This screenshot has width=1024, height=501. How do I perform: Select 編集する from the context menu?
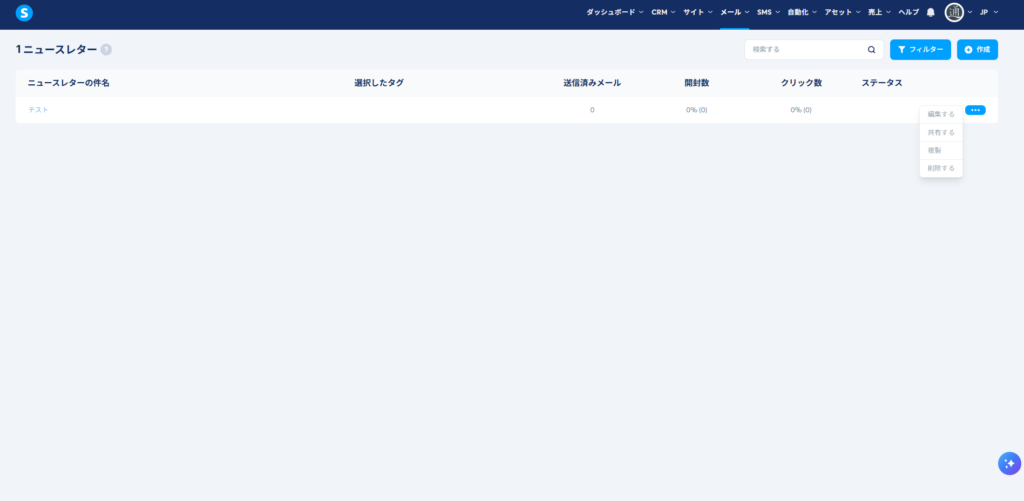click(941, 114)
